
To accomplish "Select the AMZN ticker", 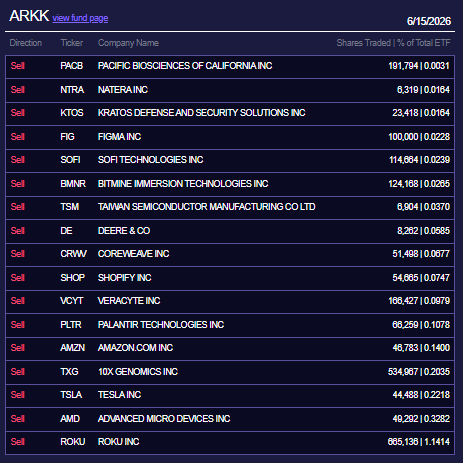I will [73, 348].
